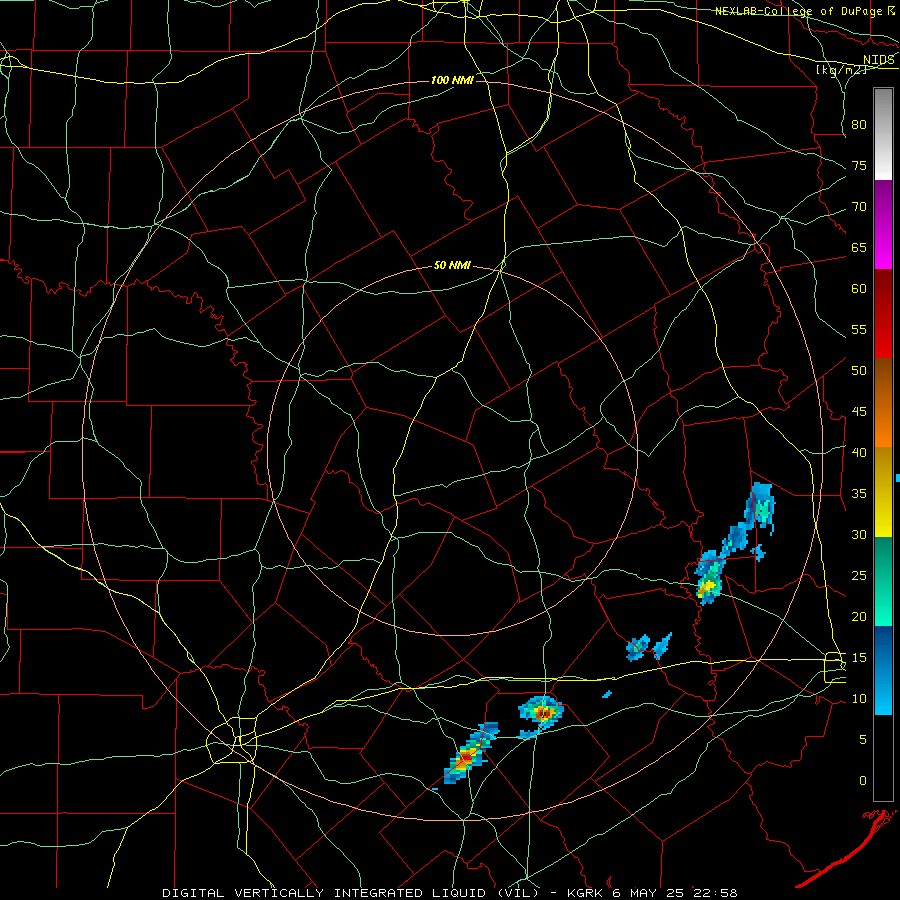The width and height of the screenshot is (900, 900).
Task: Click the 50 NMI range ring label
Action: [452, 265]
